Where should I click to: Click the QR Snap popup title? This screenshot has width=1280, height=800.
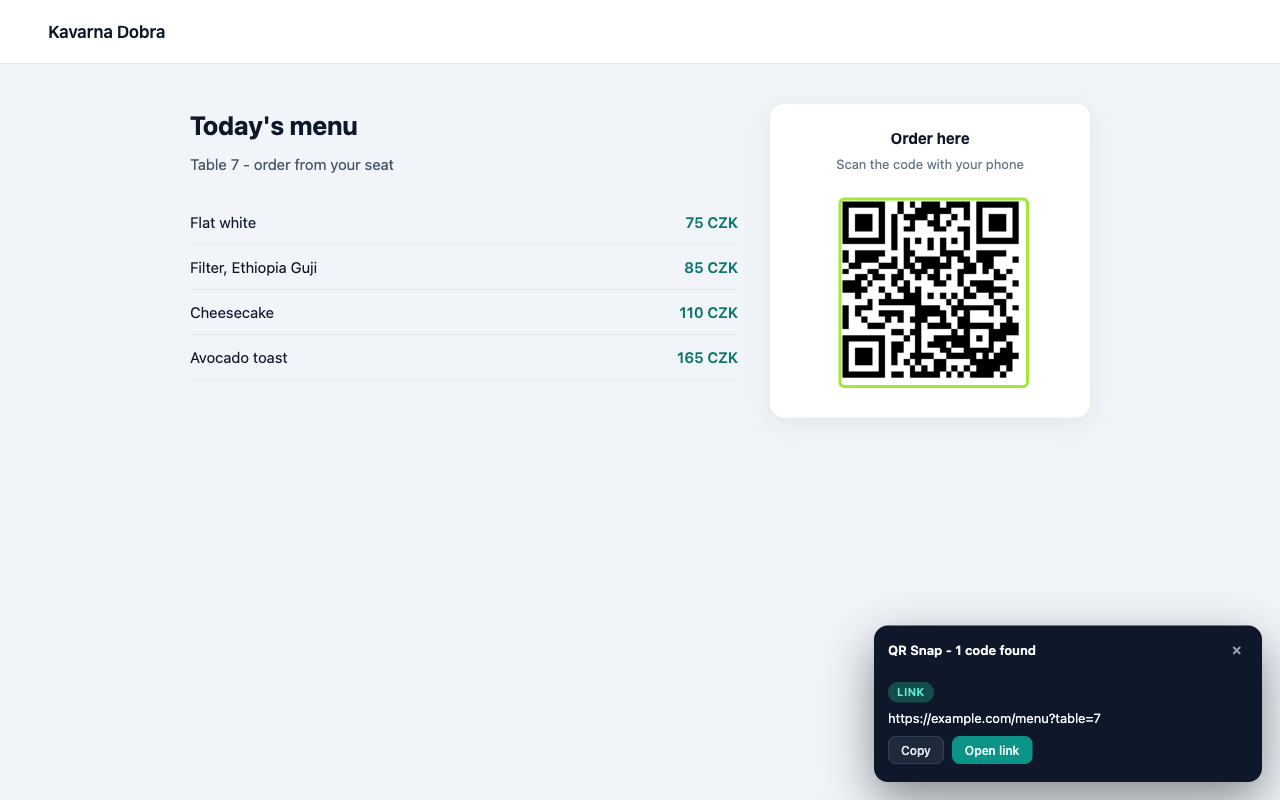tap(962, 650)
